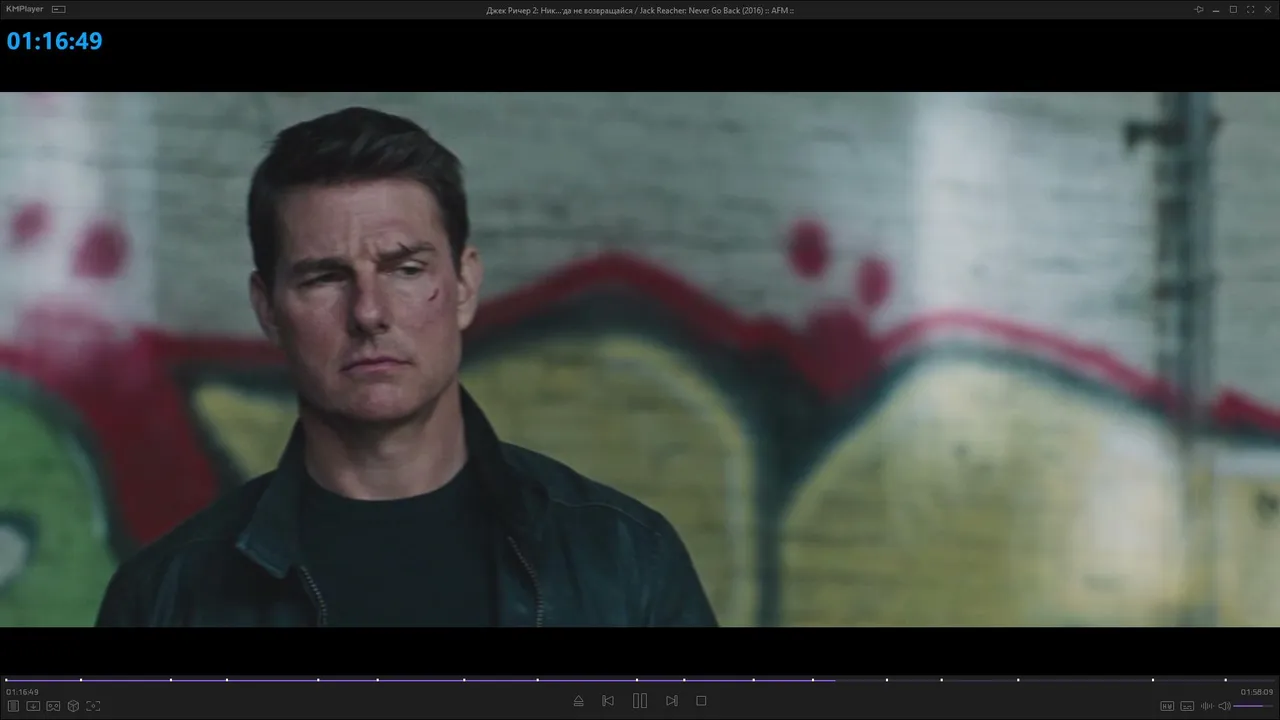This screenshot has height=720, width=1280.
Task: Maximize the KMPlayer window
Action: (1233, 9)
